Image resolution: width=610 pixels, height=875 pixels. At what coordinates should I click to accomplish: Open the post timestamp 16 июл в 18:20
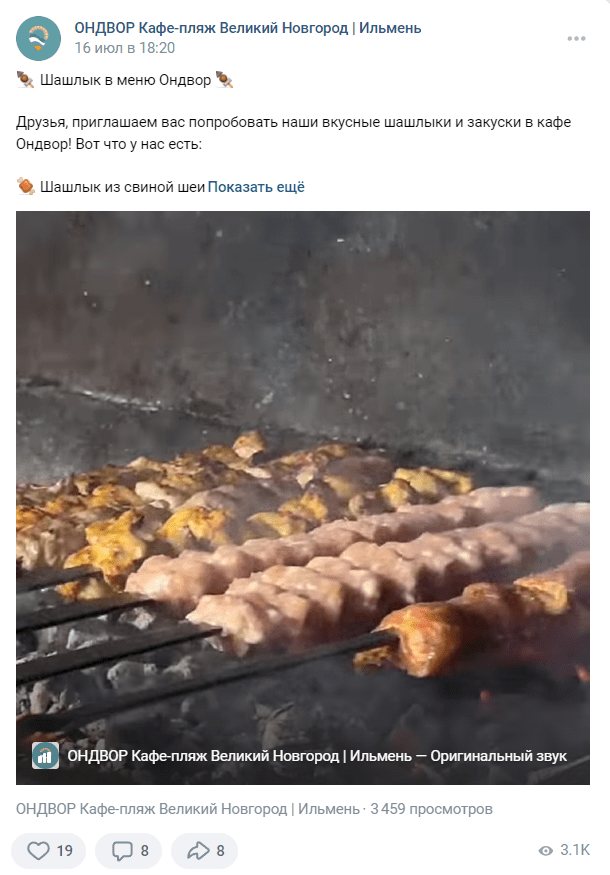pos(125,48)
